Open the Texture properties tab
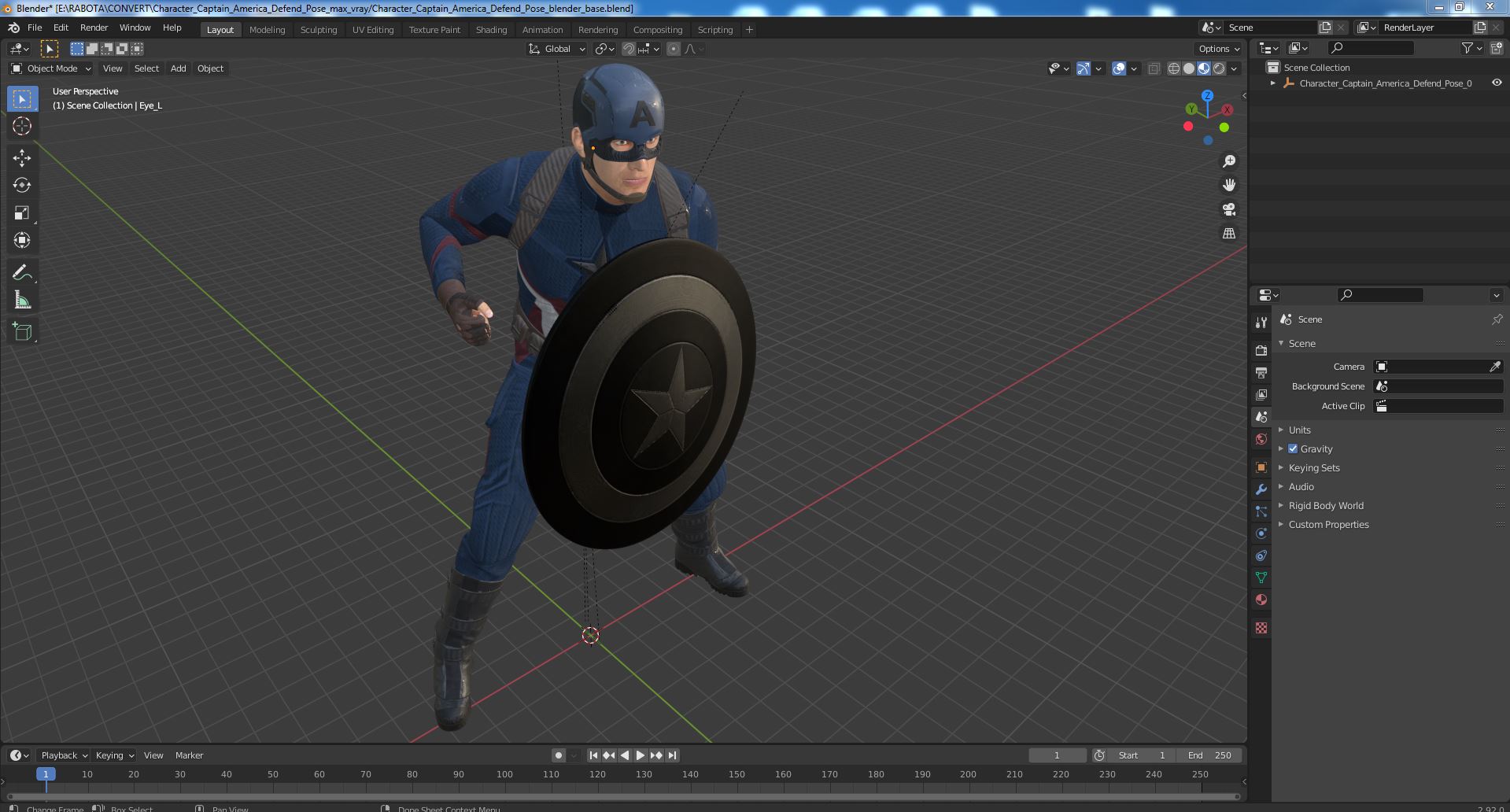Screen dimensions: 1510x812 click(1261, 628)
